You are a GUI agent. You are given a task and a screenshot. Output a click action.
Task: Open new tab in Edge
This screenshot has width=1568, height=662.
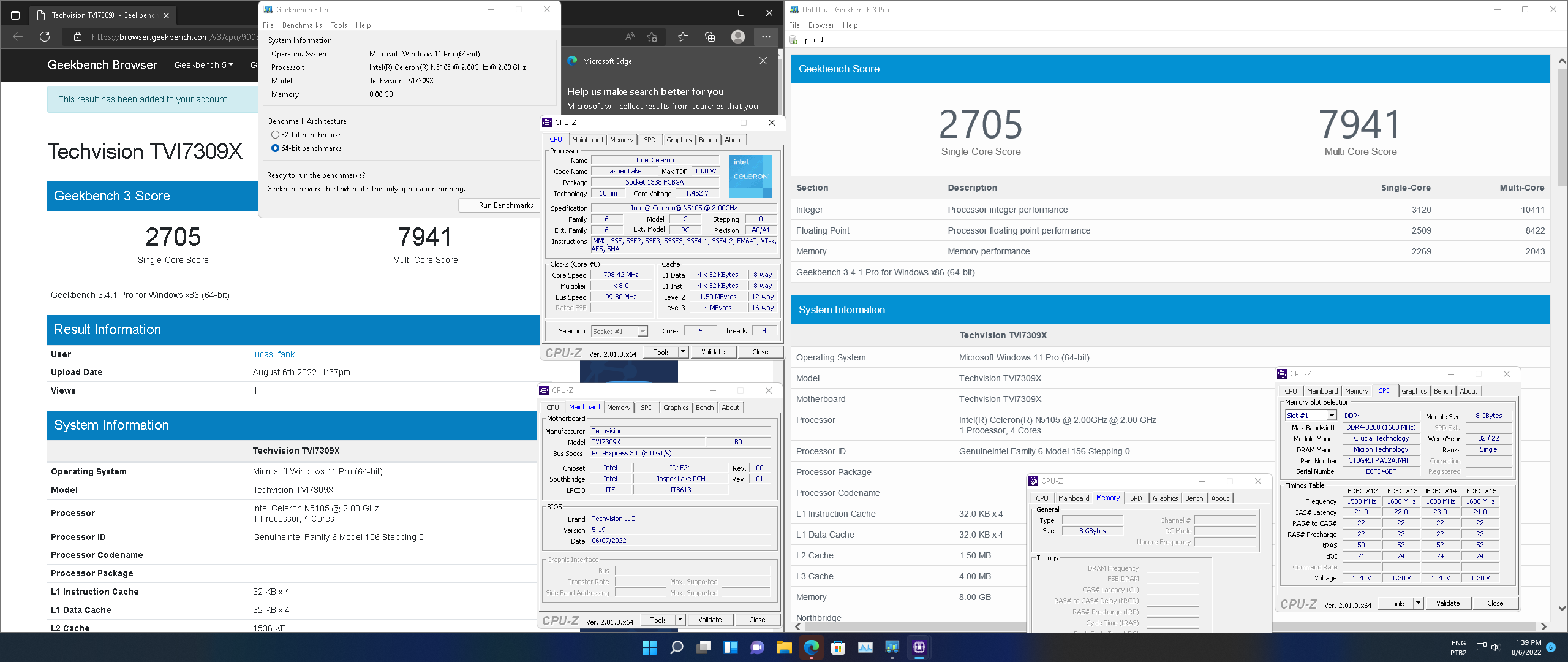[x=187, y=15]
